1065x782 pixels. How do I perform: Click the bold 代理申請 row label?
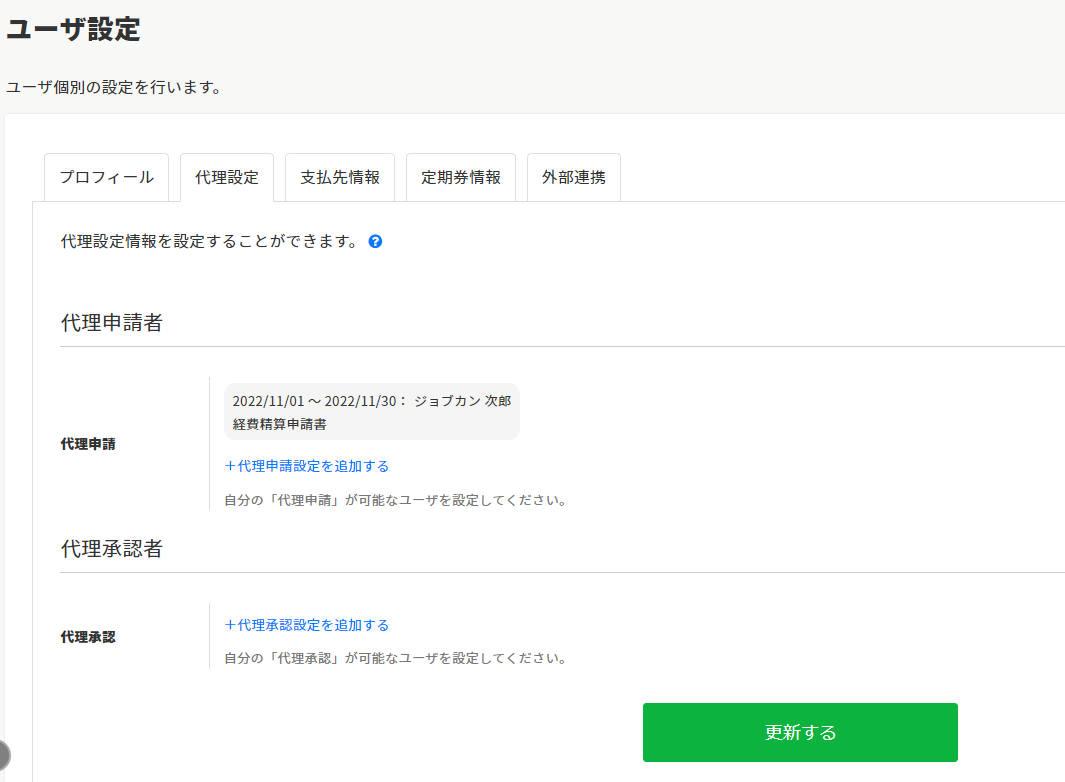[88, 444]
